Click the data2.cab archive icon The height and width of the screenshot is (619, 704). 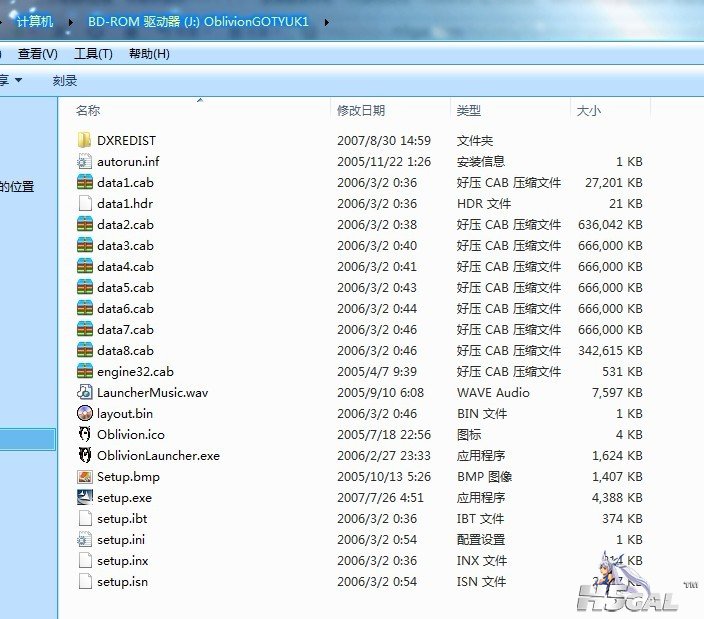[x=84, y=224]
